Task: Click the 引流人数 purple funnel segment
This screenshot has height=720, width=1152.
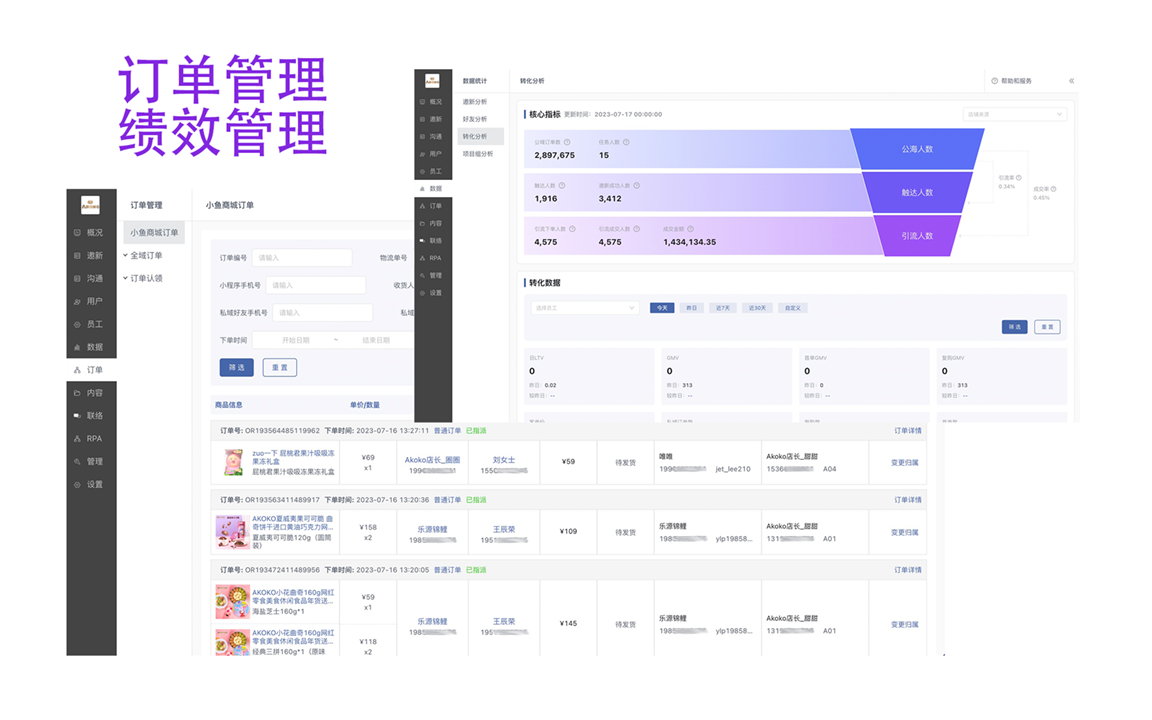Action: click(916, 236)
